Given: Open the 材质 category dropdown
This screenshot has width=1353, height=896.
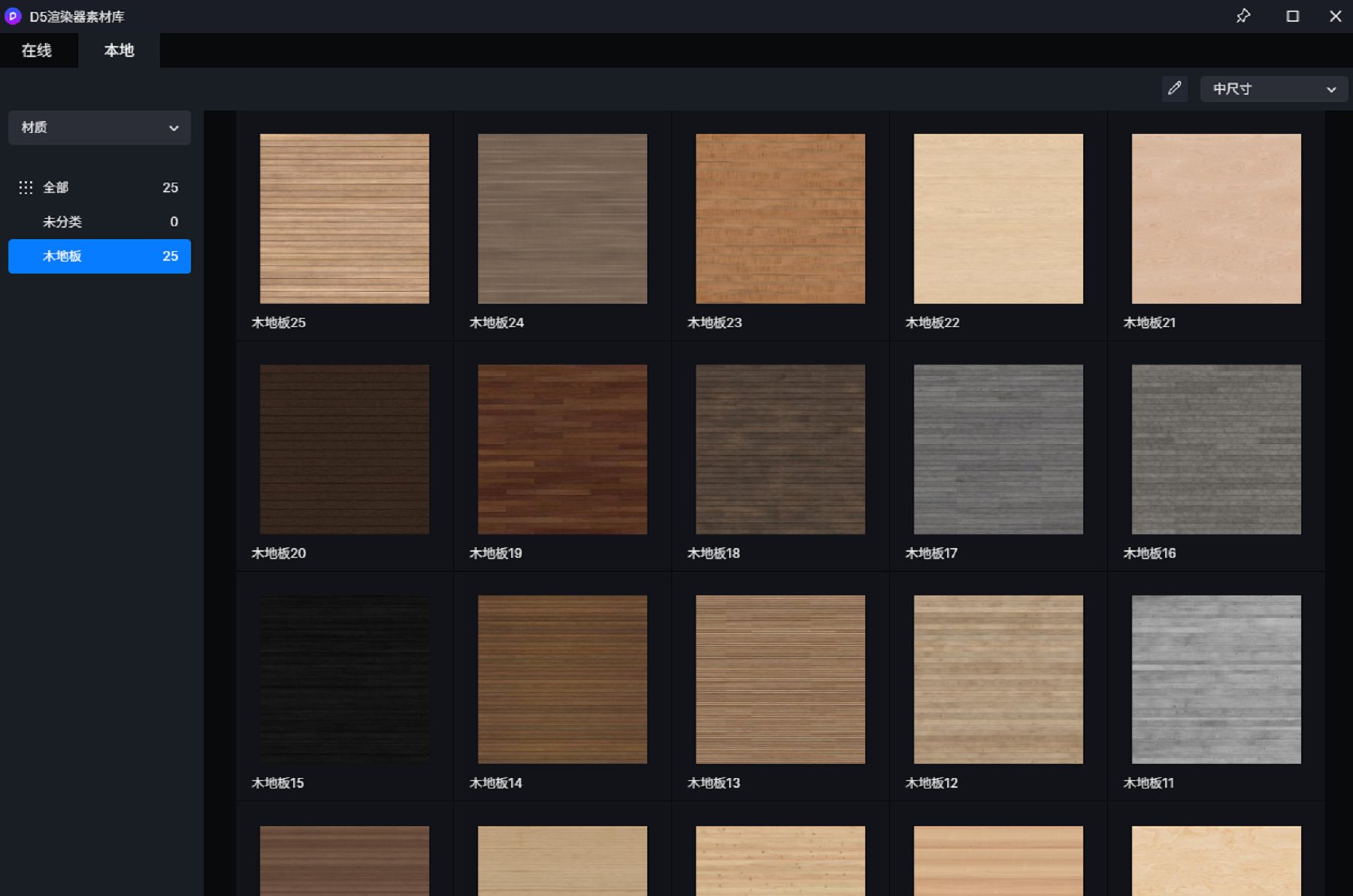Looking at the screenshot, I should tap(99, 128).
